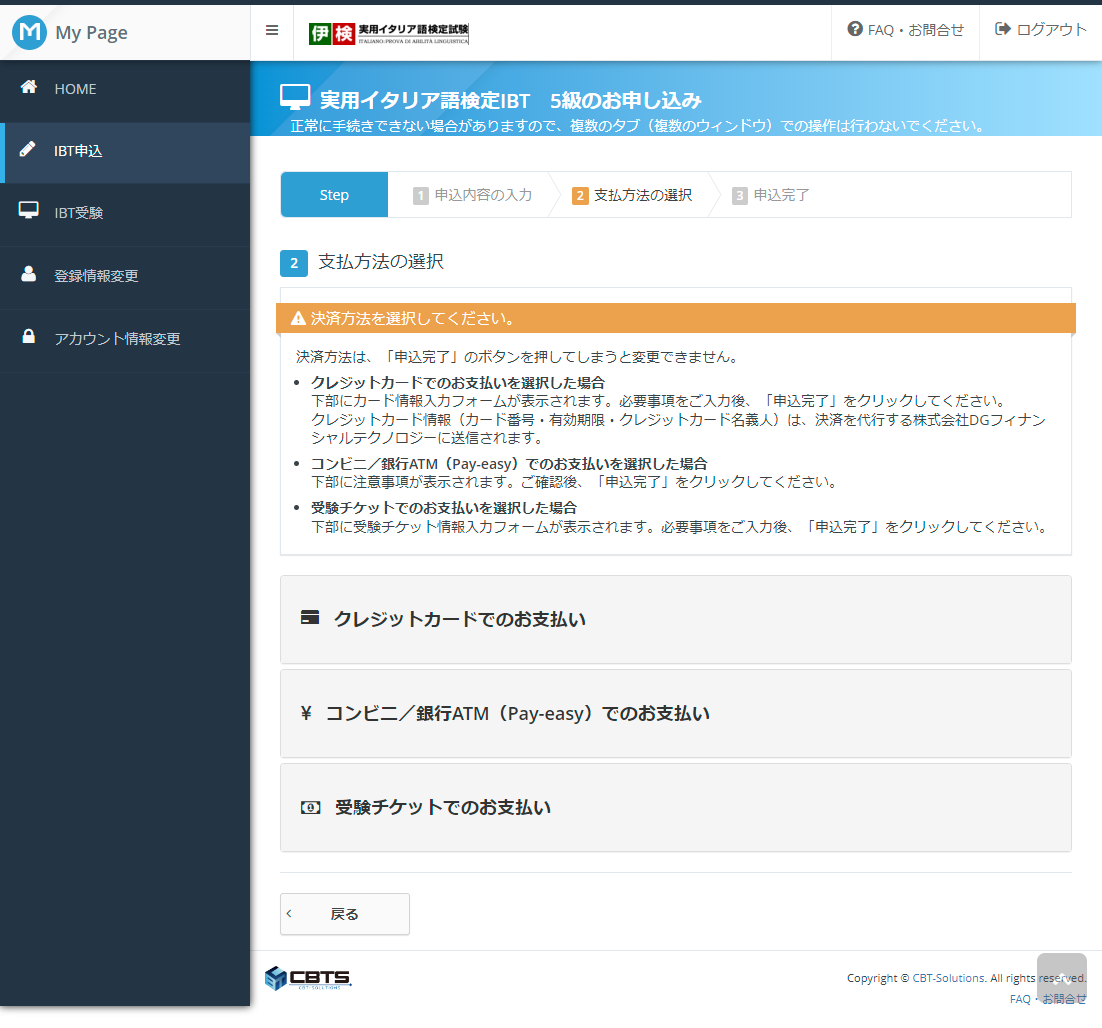Click the HOME house icon

click(x=28, y=87)
